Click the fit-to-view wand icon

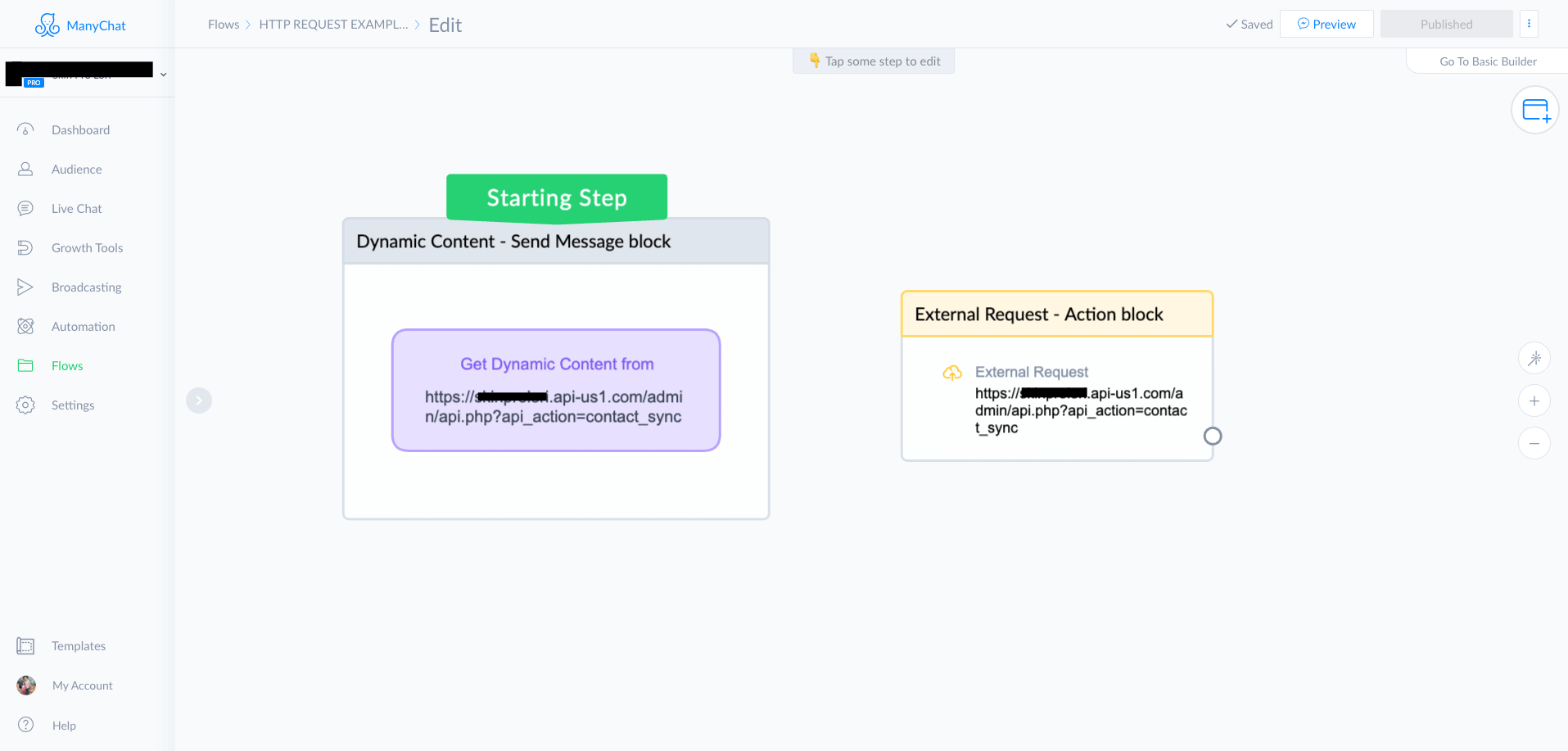[x=1534, y=358]
